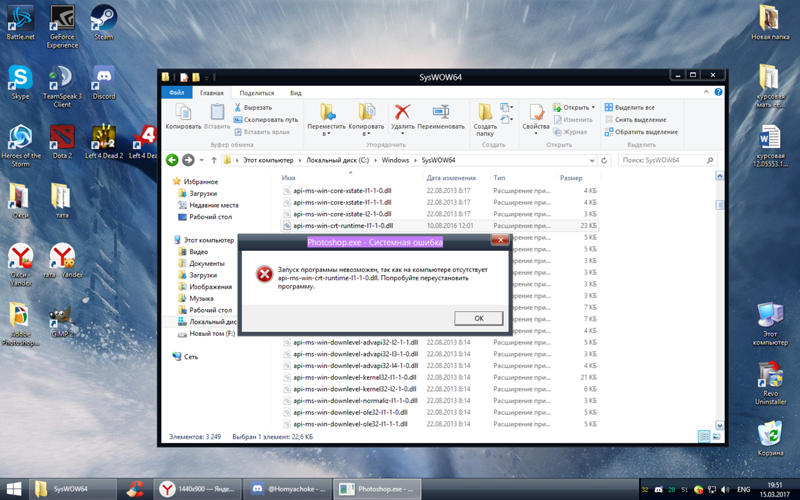
Task: Select the Heroes of the Storm icon
Action: tap(21, 145)
